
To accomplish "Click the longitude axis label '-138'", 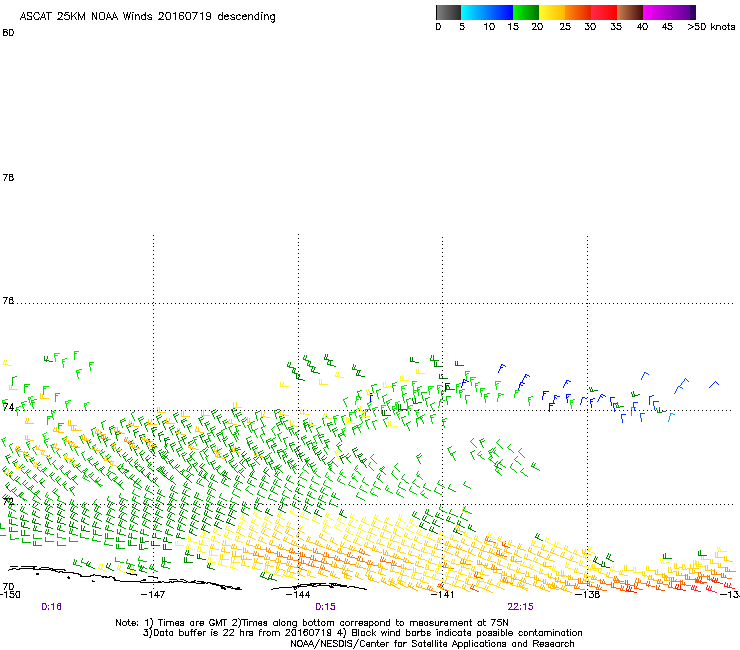I will (x=588, y=595).
